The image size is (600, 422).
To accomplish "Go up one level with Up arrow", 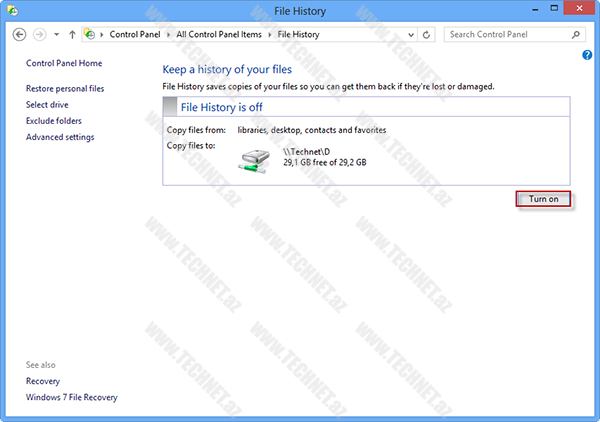I will [x=72, y=34].
